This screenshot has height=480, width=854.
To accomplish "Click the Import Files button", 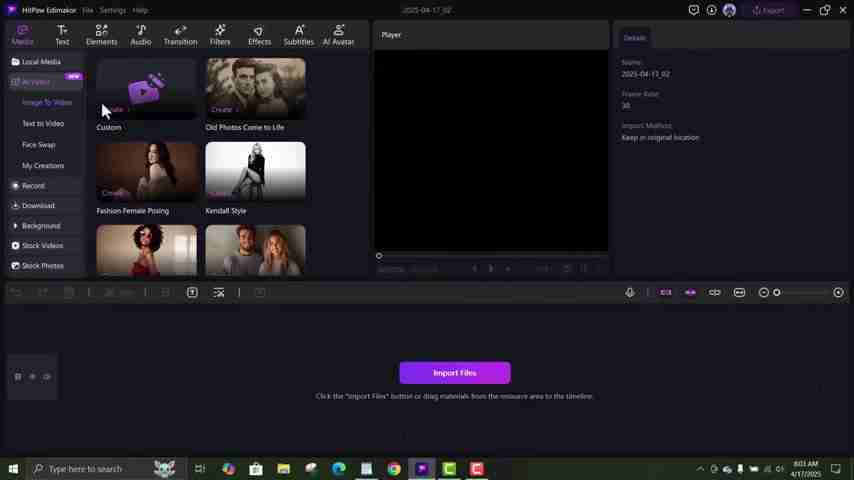I will click(454, 373).
